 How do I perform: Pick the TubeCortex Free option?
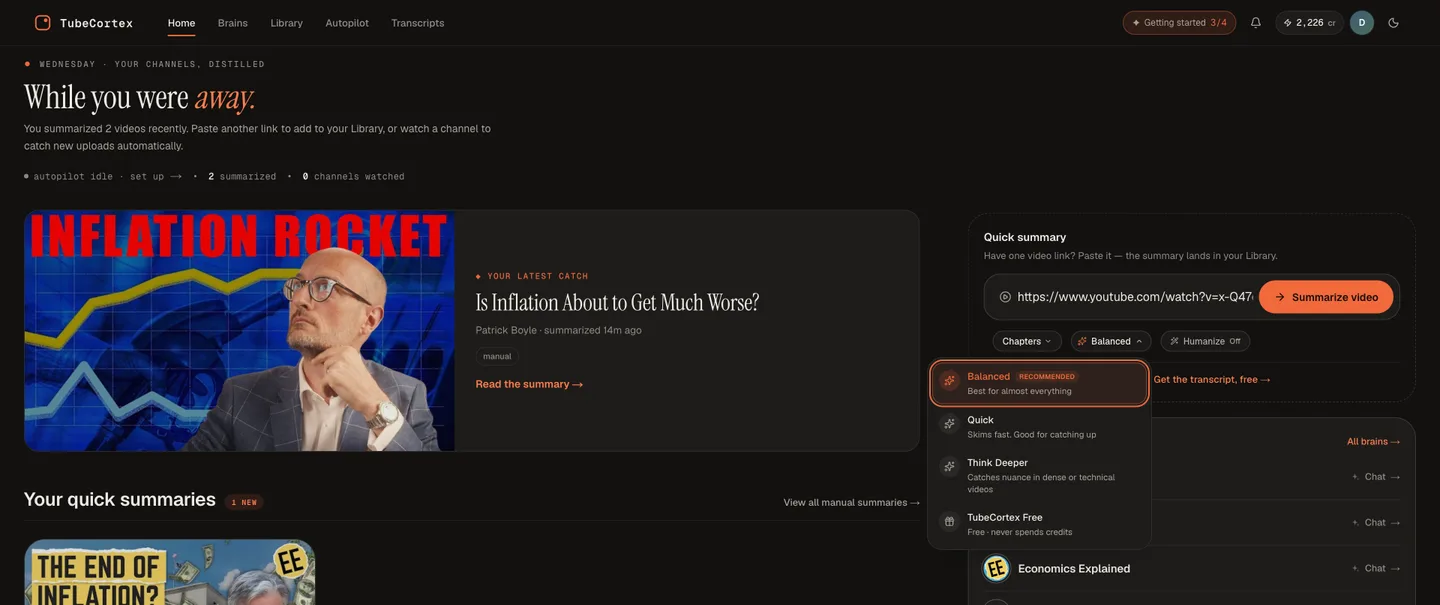pos(1039,524)
